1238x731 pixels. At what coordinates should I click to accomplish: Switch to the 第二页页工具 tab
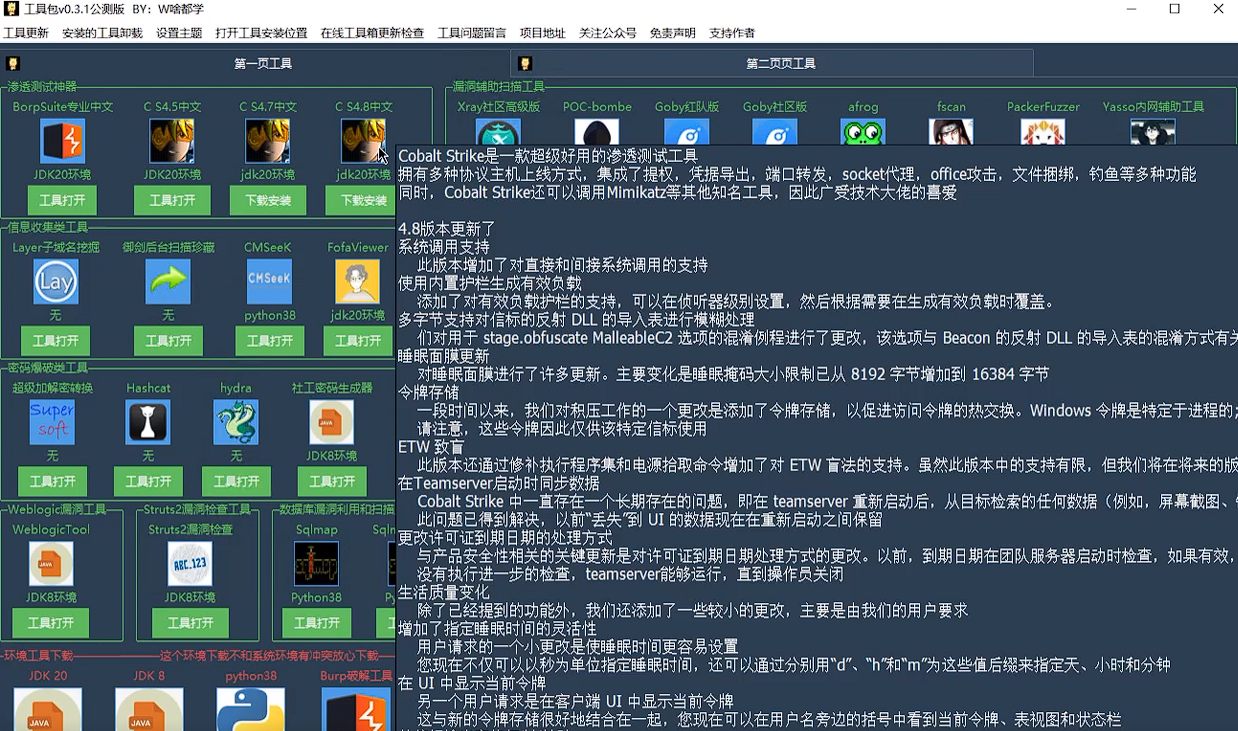pos(772,63)
